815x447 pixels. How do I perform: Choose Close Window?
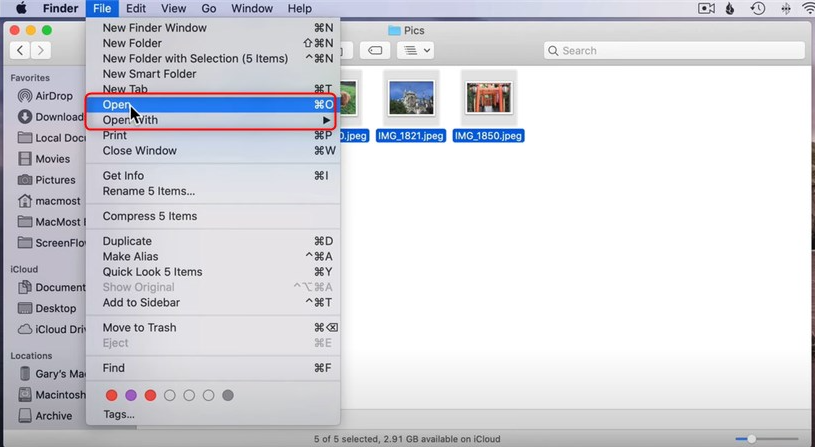[213, 151]
